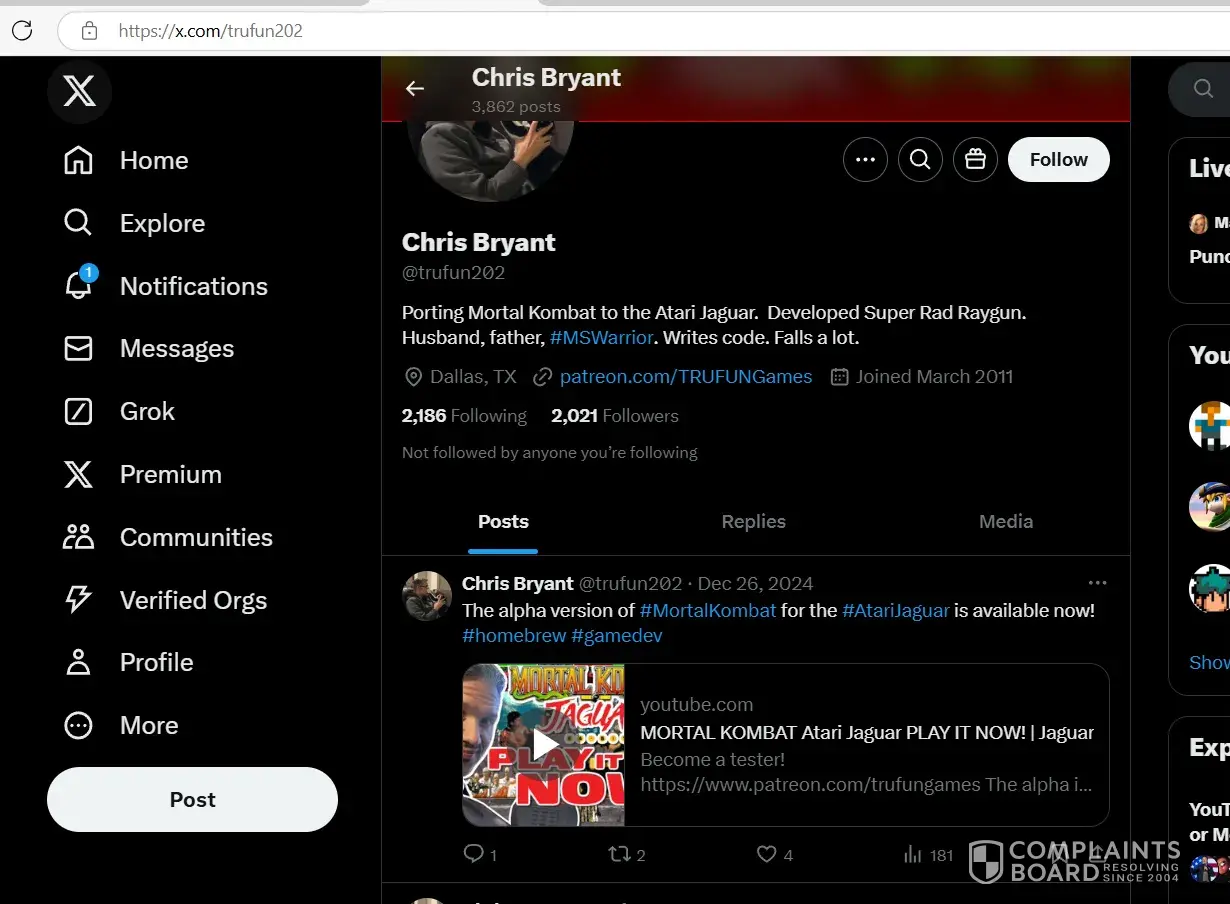Image resolution: width=1230 pixels, height=904 pixels.
Task: Click the X logo in sidebar
Action: [79, 92]
